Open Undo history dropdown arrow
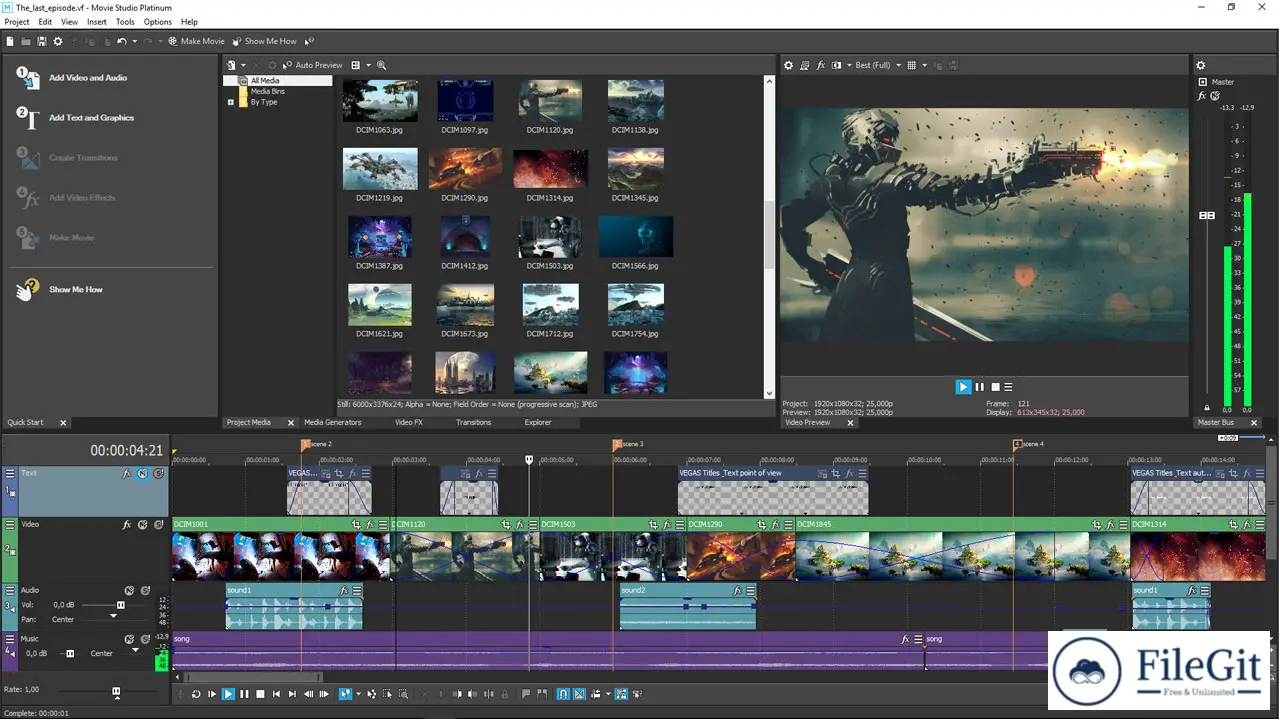The width and height of the screenshot is (1280, 720). point(135,41)
